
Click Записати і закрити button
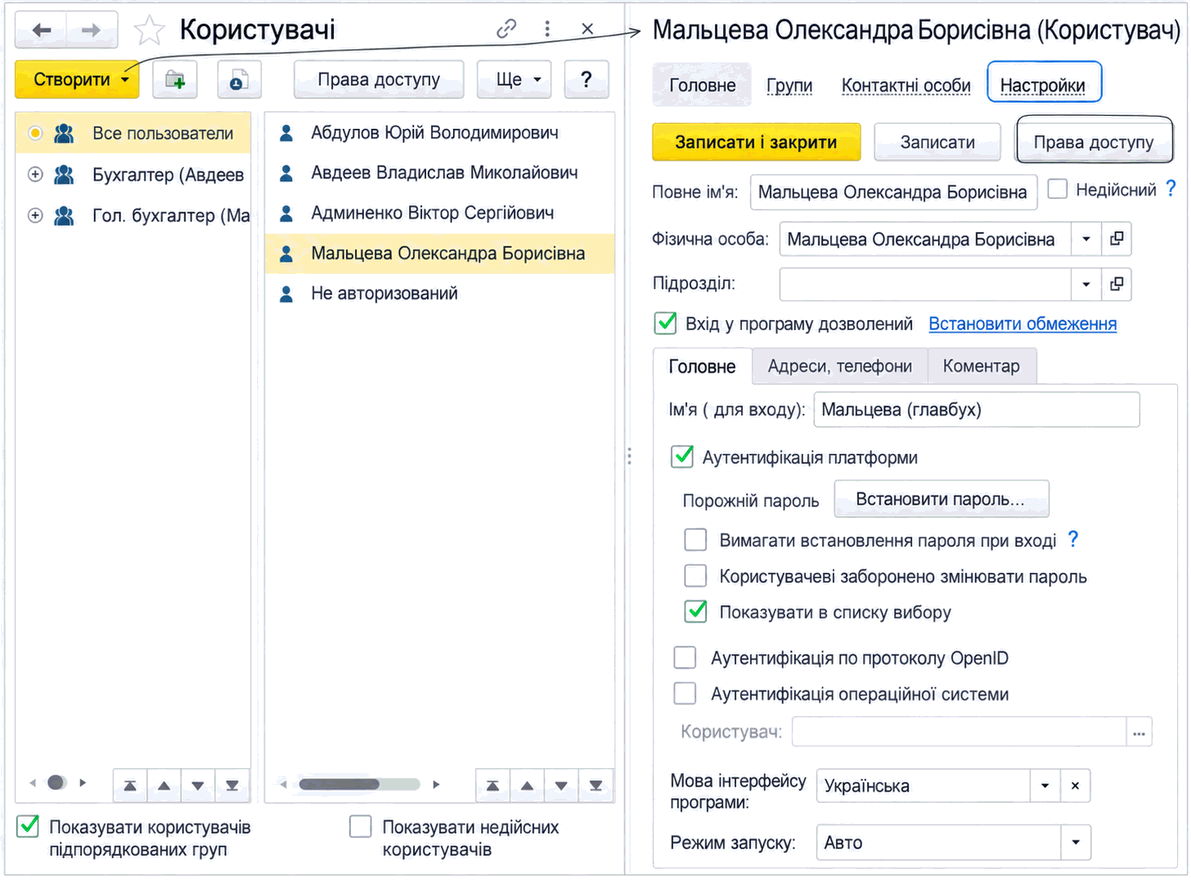pyautogui.click(x=756, y=142)
